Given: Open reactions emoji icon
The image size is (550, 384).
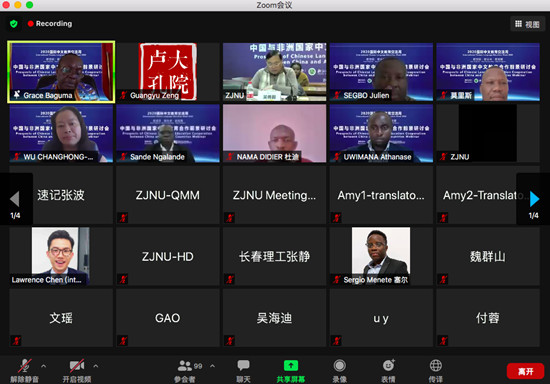Looking at the screenshot, I should click(x=388, y=365).
